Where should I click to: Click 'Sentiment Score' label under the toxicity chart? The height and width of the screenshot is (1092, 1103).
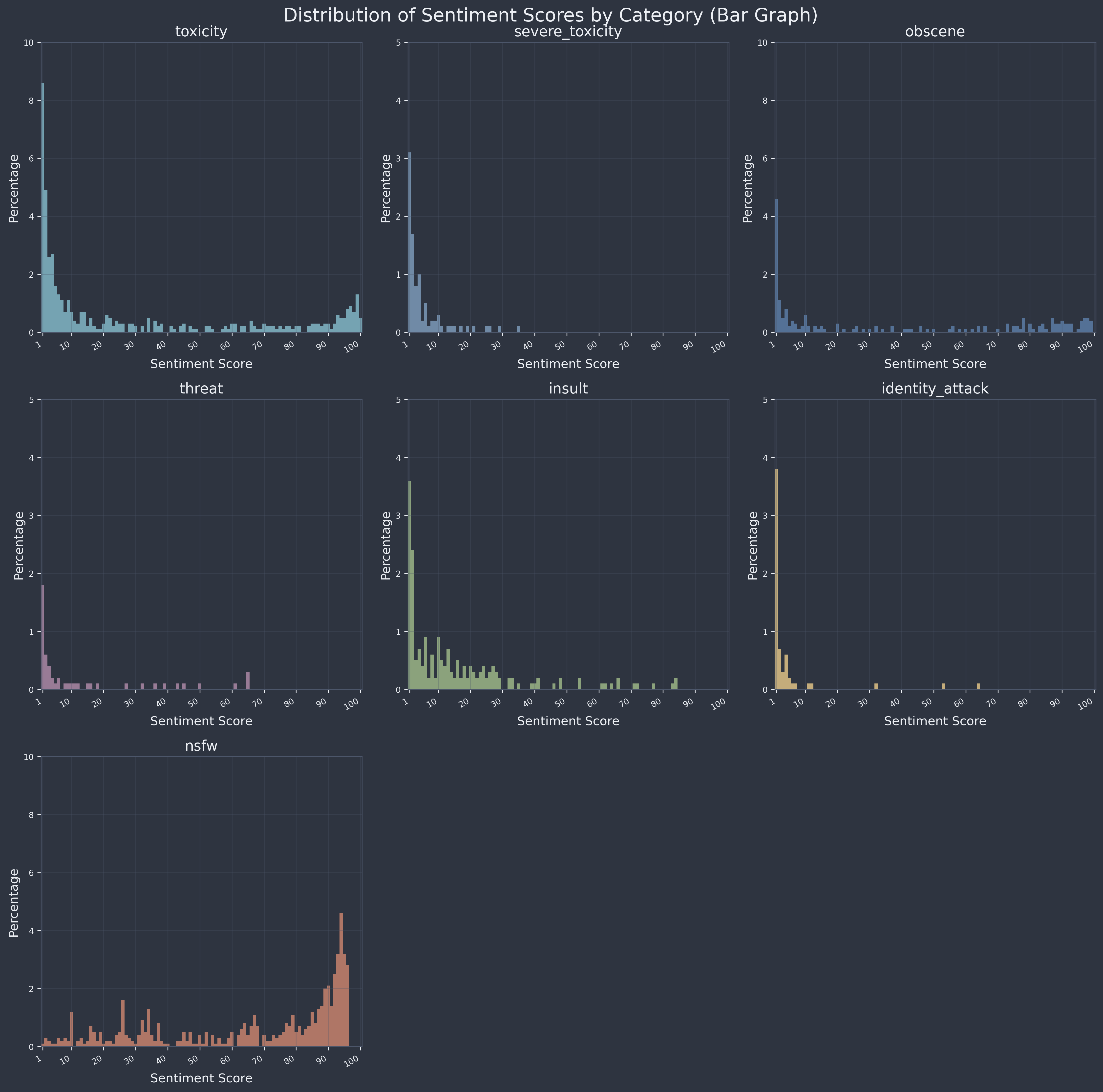[x=201, y=364]
